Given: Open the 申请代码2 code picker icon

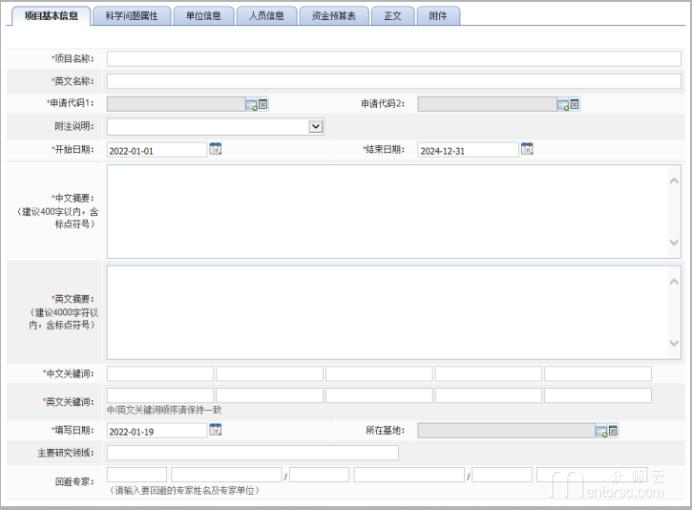Looking at the screenshot, I should [x=563, y=104].
